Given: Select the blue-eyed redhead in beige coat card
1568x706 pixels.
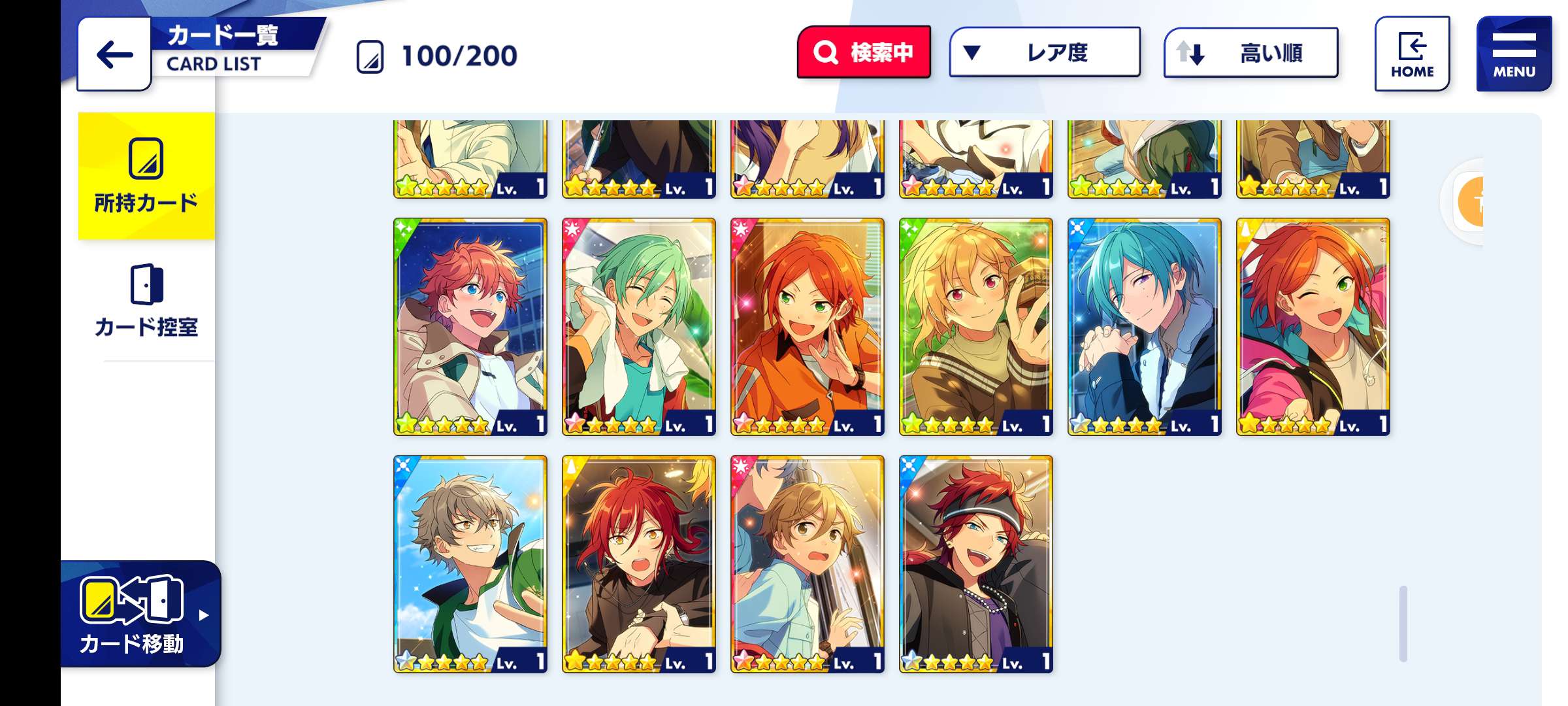Looking at the screenshot, I should (470, 327).
